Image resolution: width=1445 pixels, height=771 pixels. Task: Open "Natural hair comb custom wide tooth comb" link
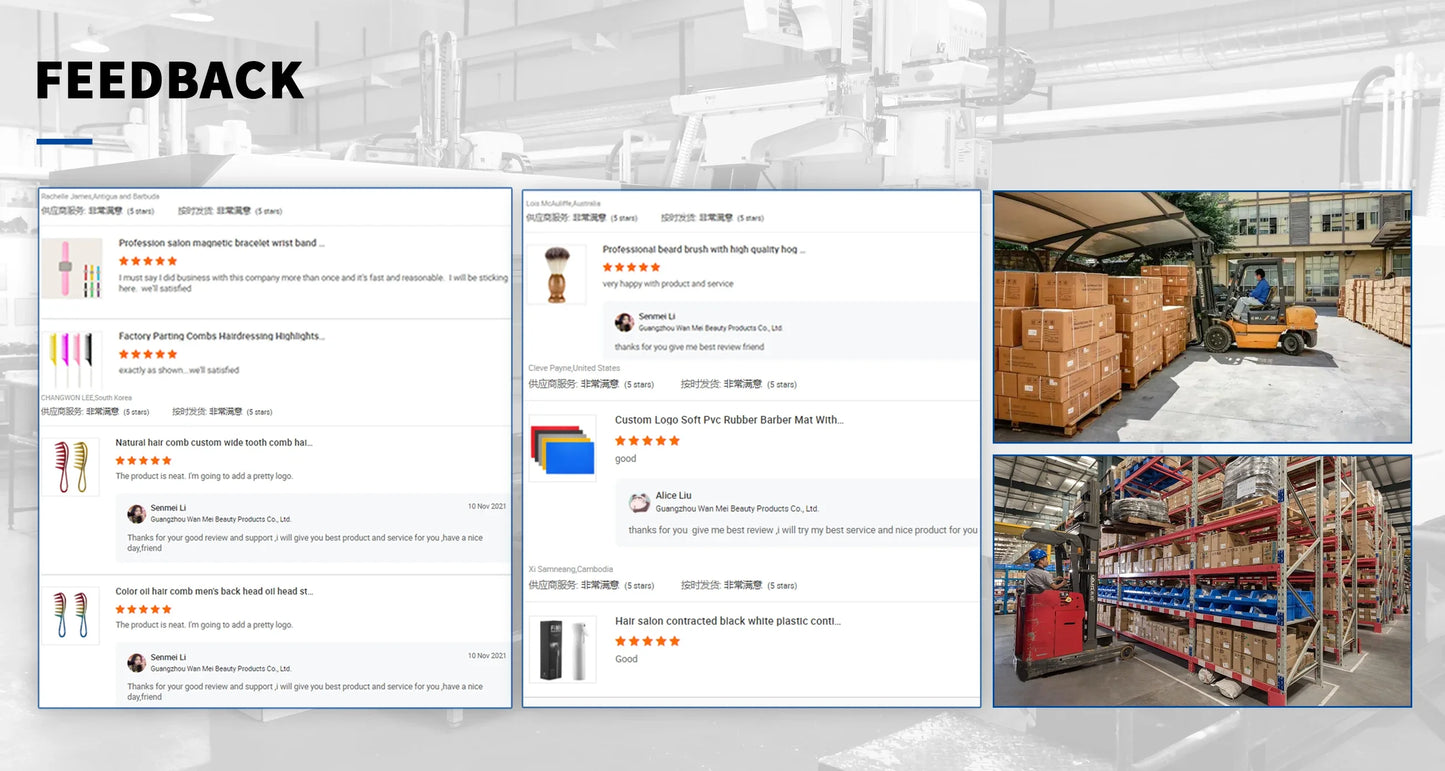pos(213,442)
